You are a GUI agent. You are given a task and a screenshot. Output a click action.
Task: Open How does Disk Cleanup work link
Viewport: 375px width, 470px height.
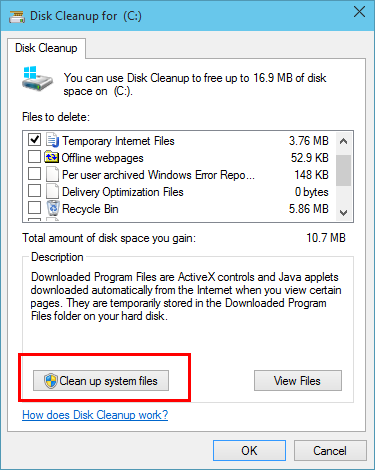[x=95, y=415]
